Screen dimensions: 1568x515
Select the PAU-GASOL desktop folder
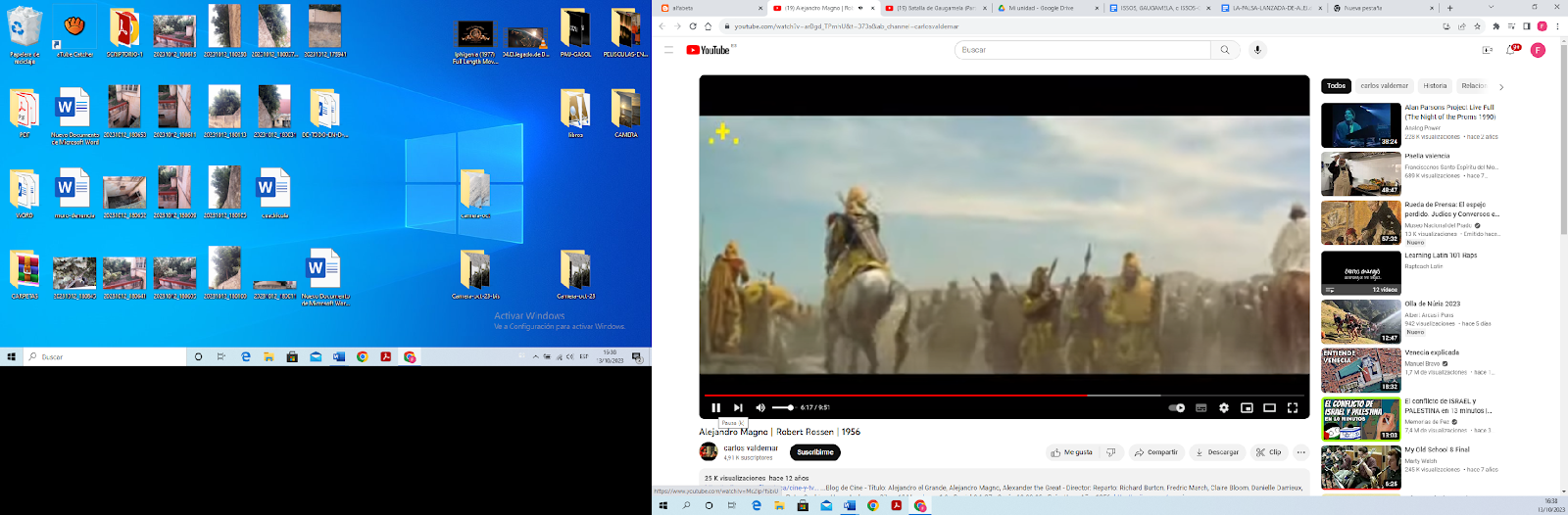(x=575, y=33)
